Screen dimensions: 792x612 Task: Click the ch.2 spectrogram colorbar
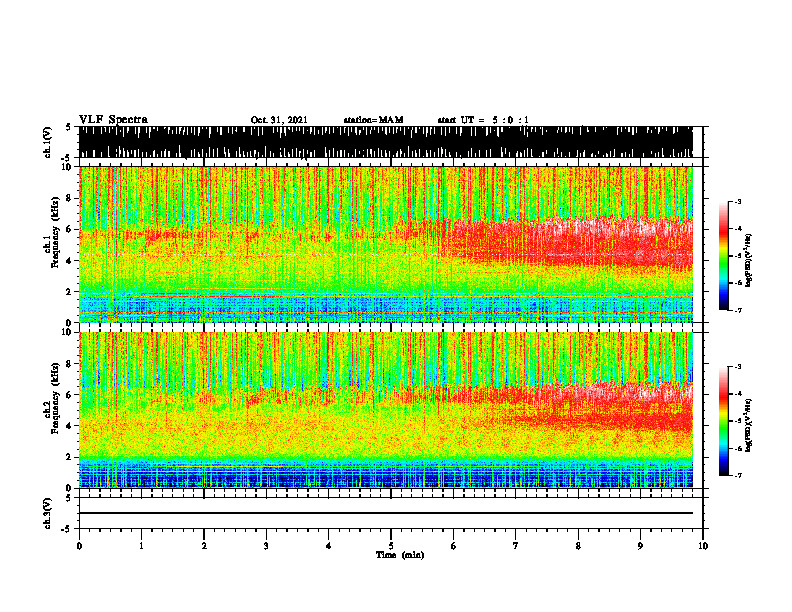point(723,421)
